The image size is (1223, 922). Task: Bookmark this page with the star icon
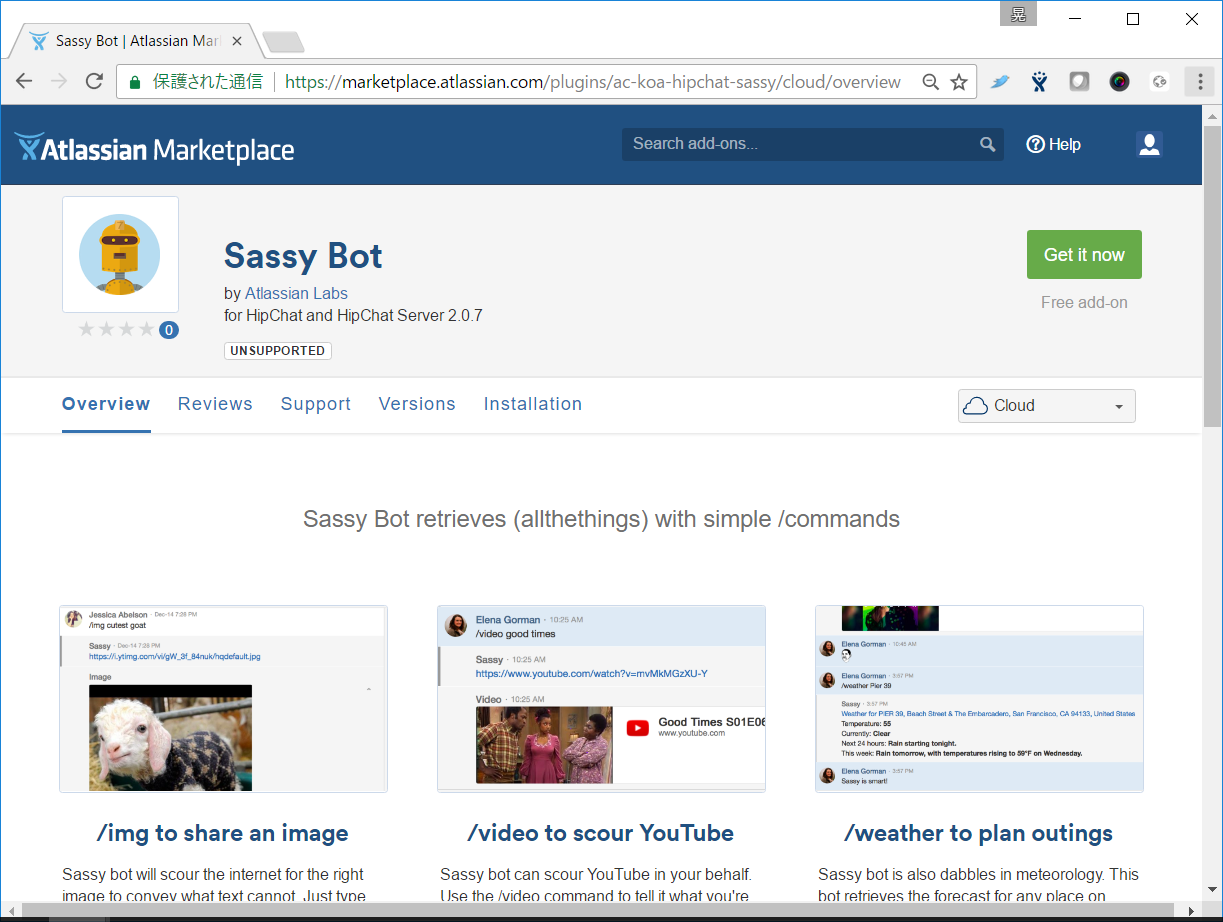(x=959, y=82)
